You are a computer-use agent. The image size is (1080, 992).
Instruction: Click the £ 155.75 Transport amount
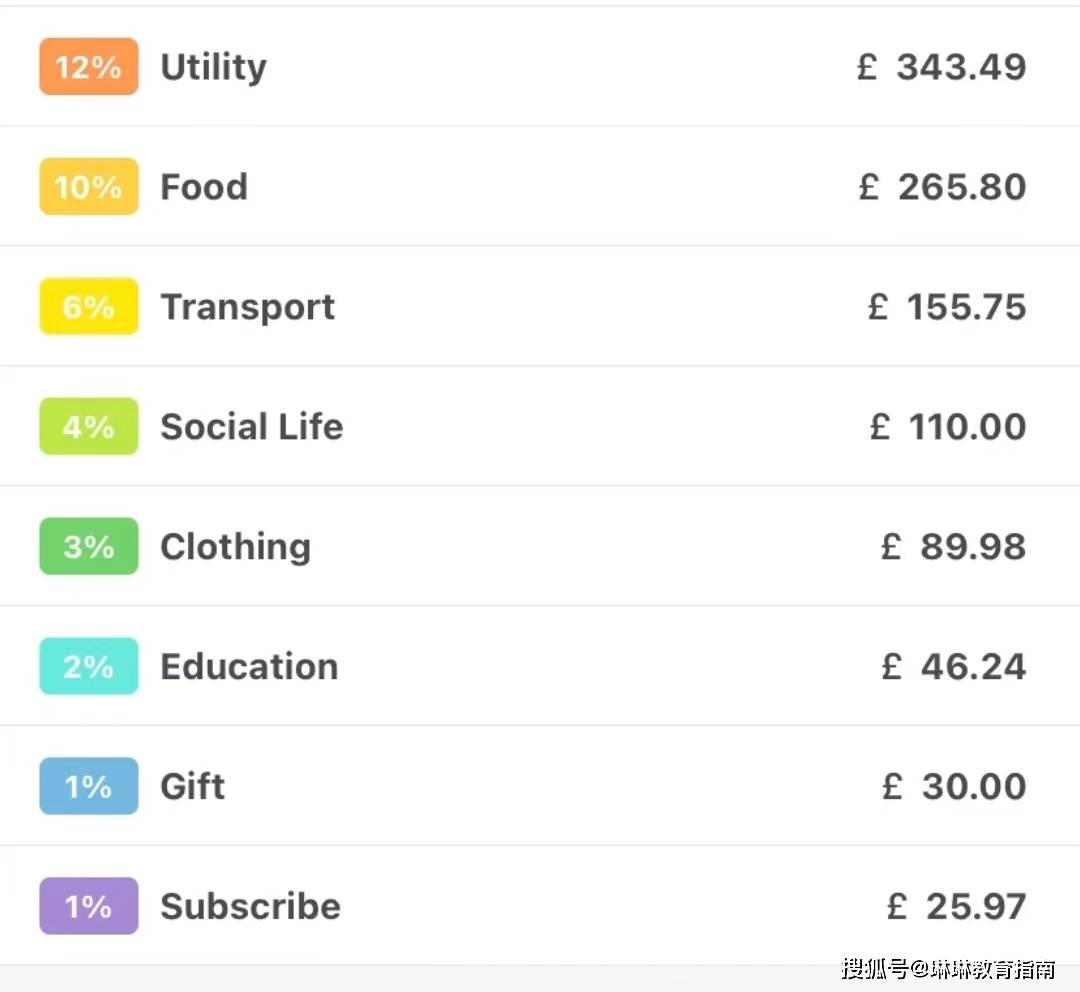tap(947, 307)
